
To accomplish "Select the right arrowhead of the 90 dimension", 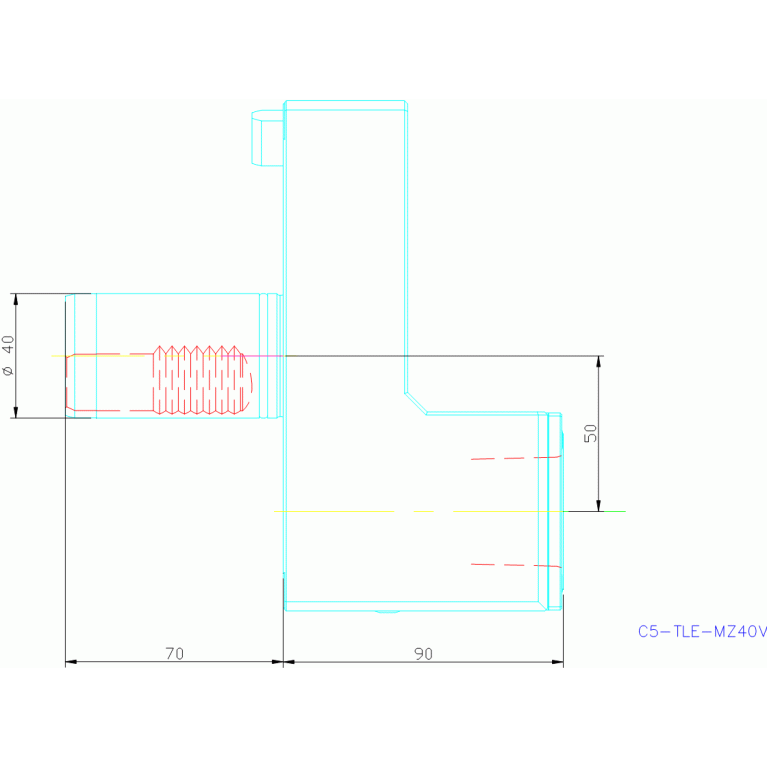I will click(557, 661).
